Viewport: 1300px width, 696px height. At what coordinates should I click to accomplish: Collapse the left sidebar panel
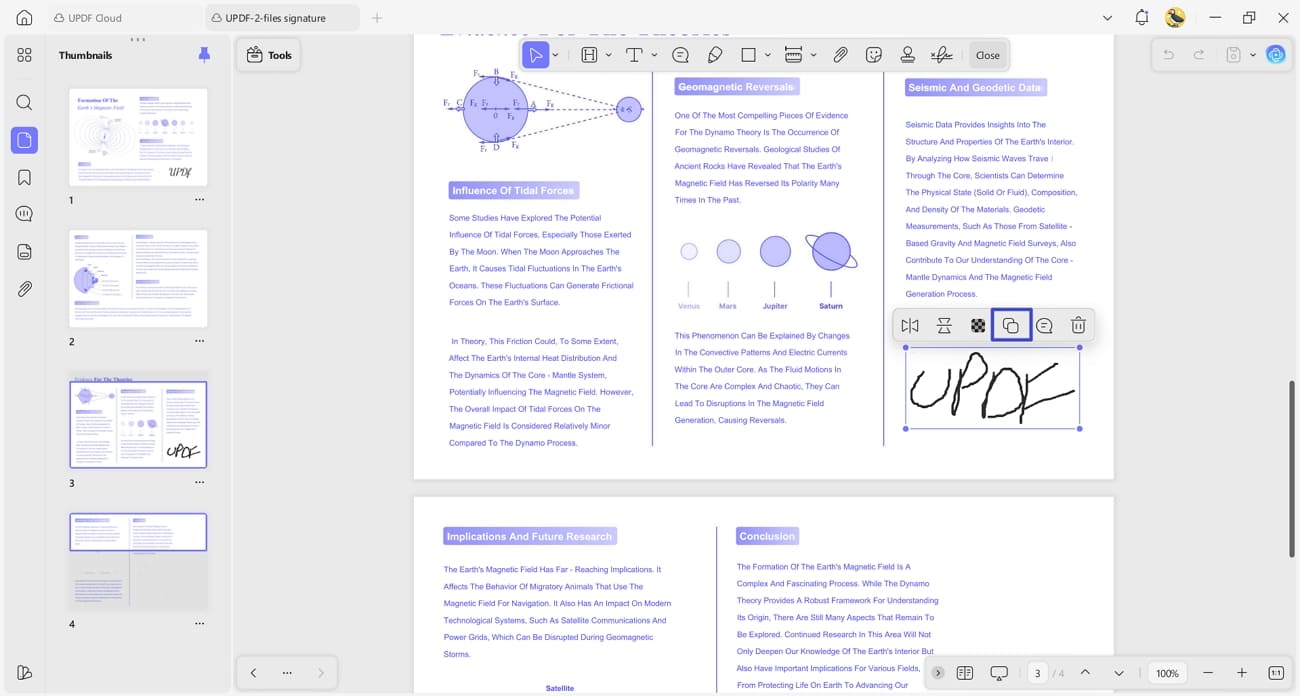click(x=24, y=672)
